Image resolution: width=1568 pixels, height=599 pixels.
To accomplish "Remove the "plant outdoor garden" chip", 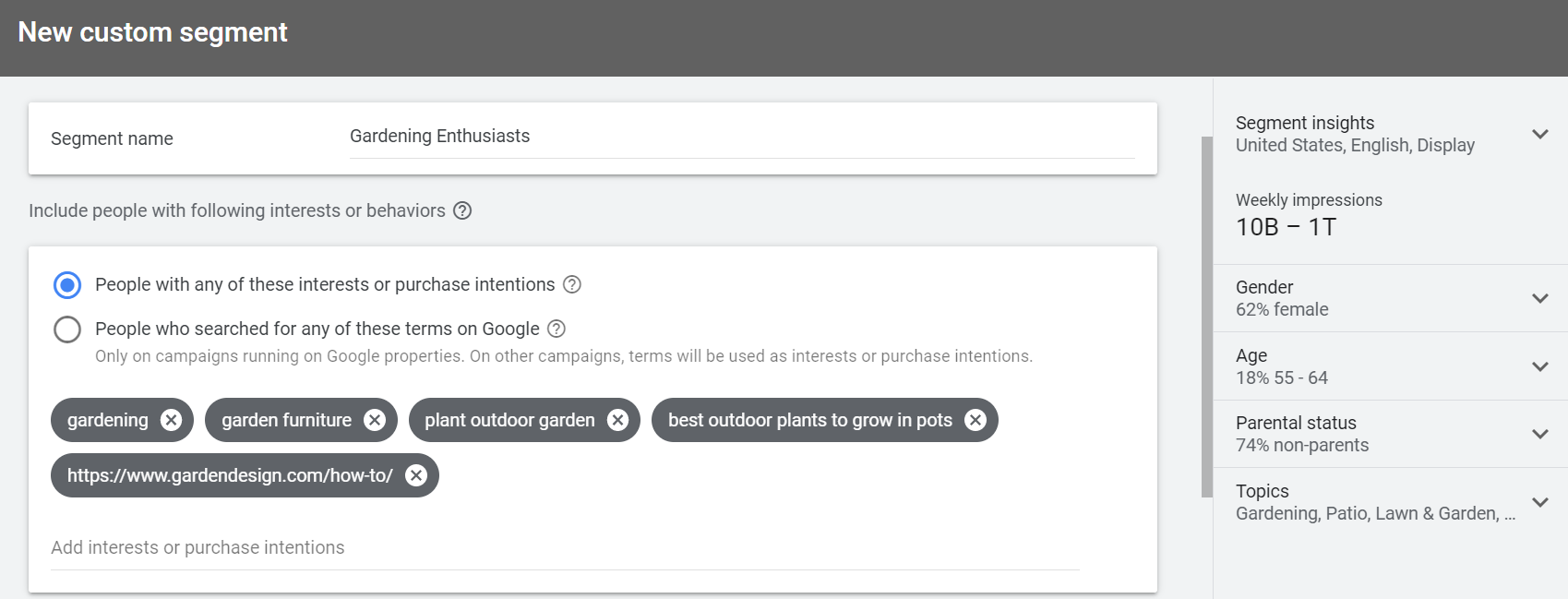I will point(617,420).
